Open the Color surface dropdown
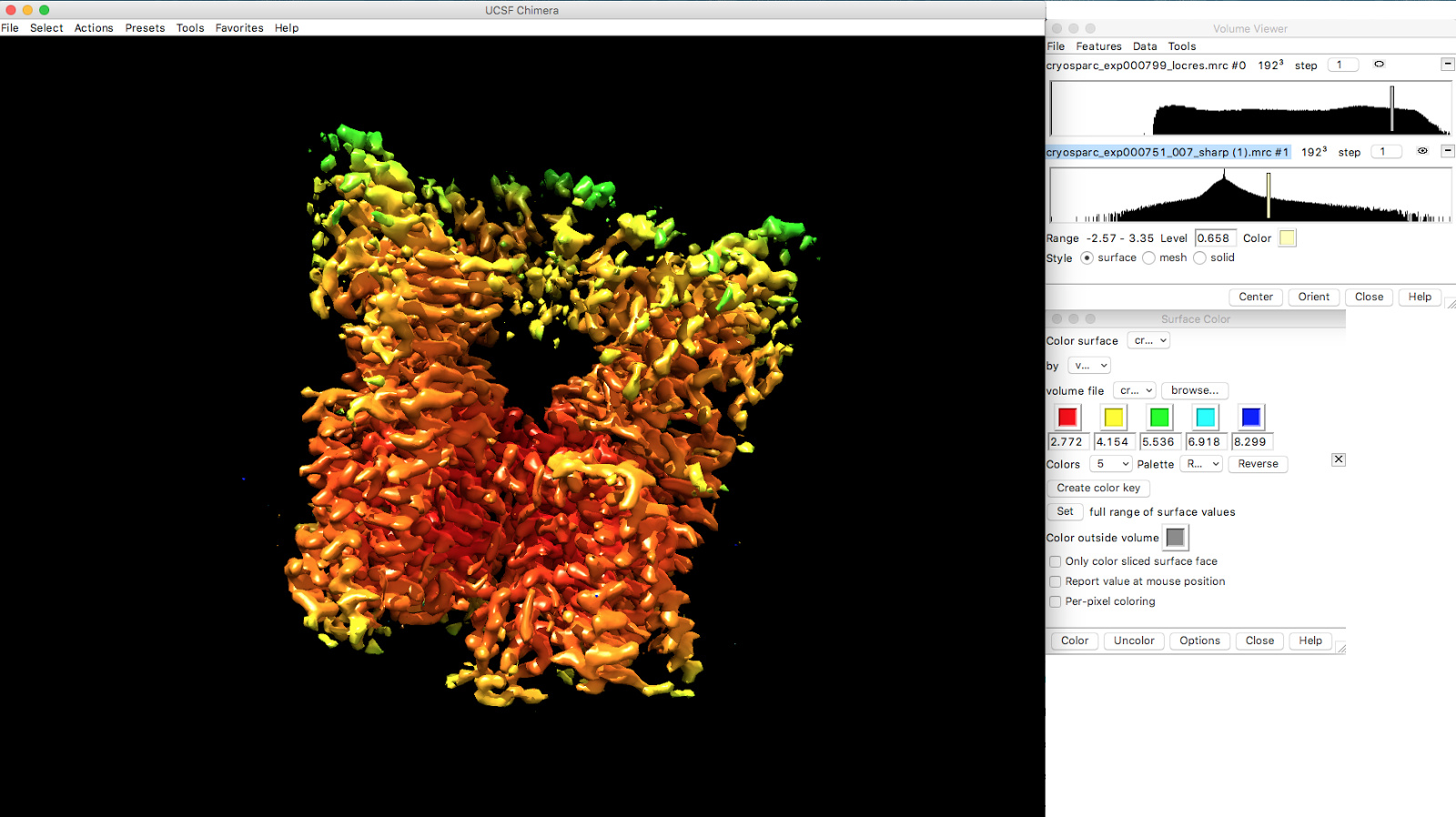Viewport: 1456px width, 817px height. coord(1148,341)
